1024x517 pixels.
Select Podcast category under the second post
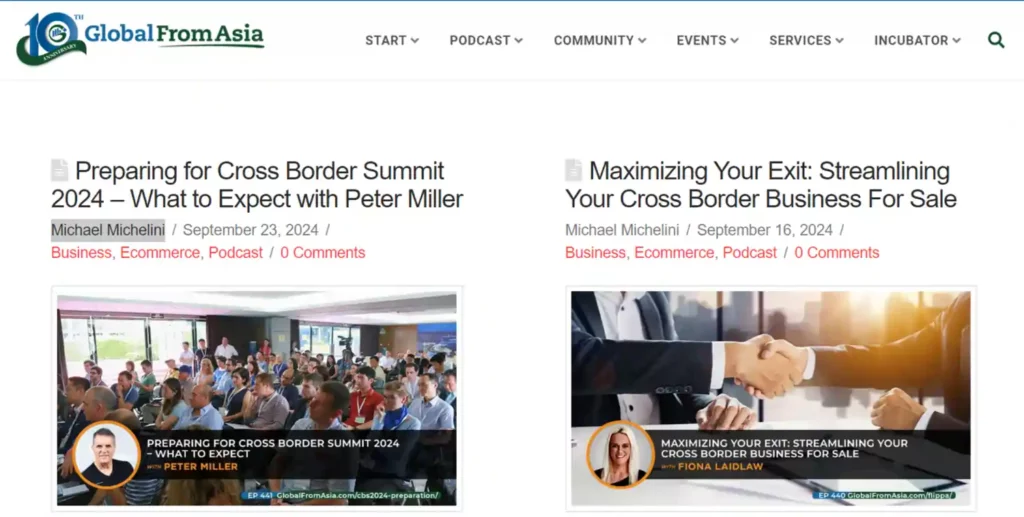(750, 253)
